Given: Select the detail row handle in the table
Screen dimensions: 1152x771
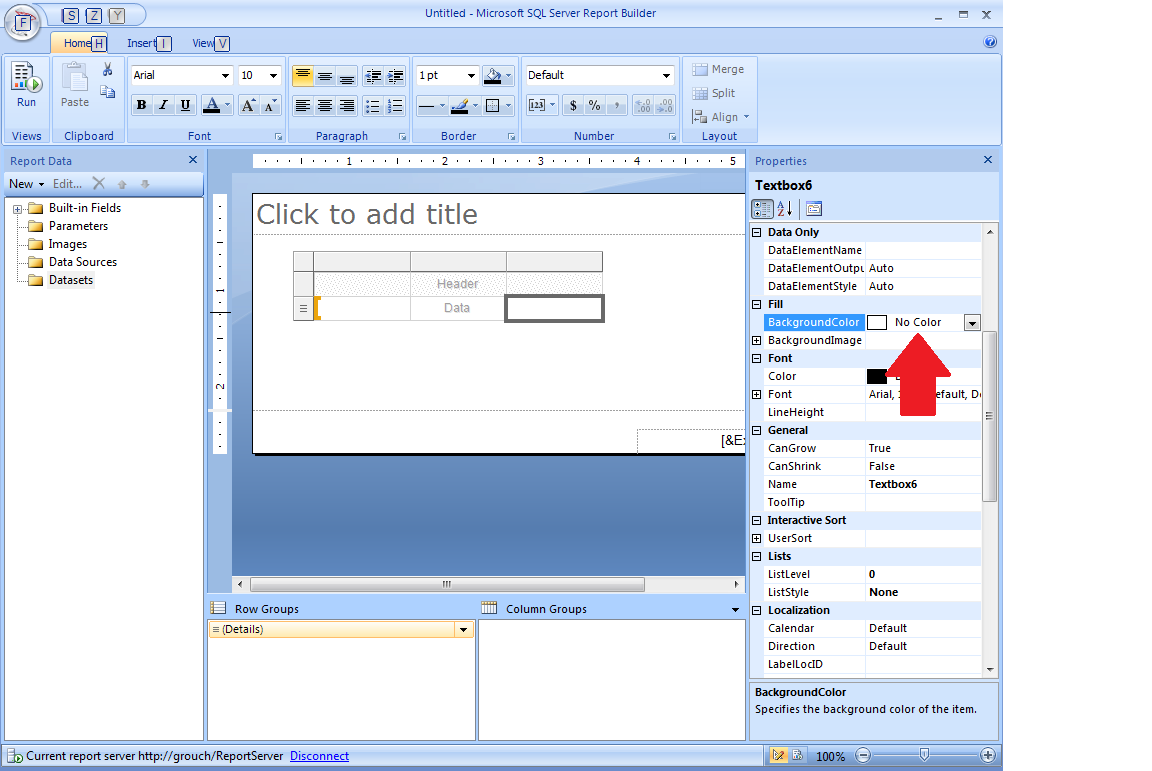Looking at the screenshot, I should pyautogui.click(x=303, y=309).
